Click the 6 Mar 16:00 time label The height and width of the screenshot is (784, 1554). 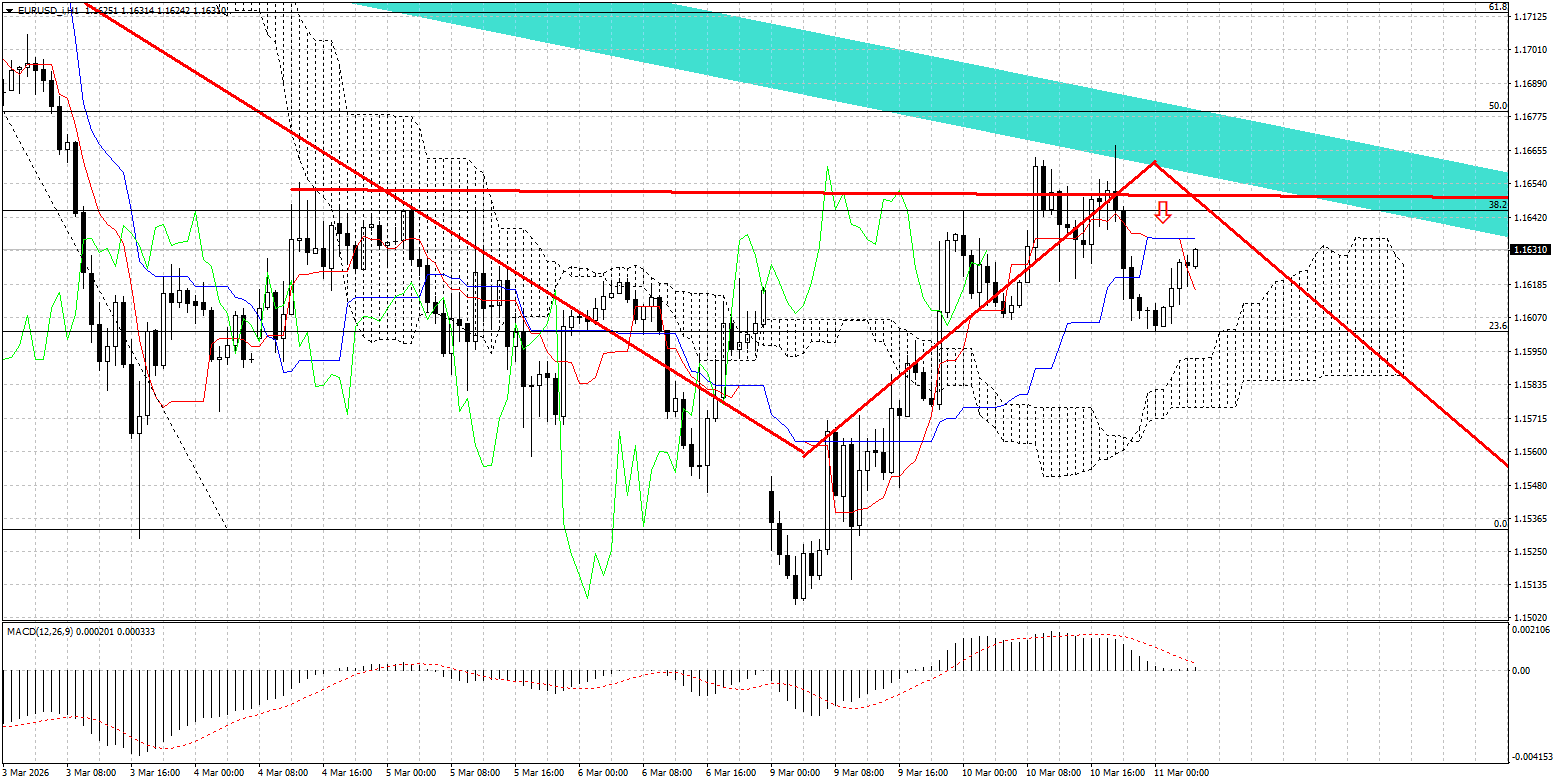click(x=731, y=773)
